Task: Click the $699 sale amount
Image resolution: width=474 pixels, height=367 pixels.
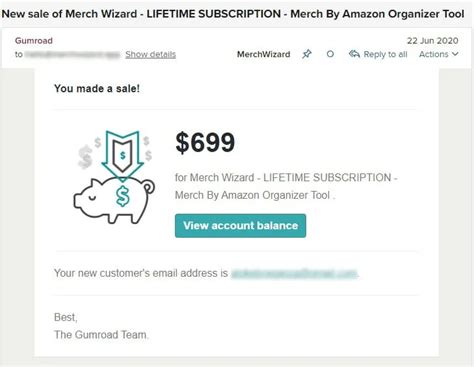Action: click(x=205, y=143)
